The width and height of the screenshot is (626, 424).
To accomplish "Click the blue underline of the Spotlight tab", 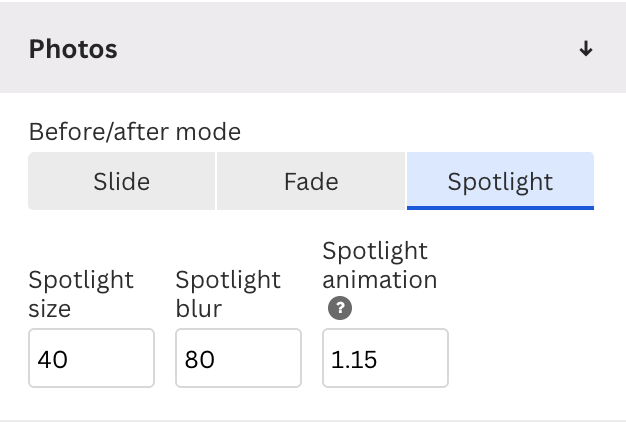I will 500,207.
